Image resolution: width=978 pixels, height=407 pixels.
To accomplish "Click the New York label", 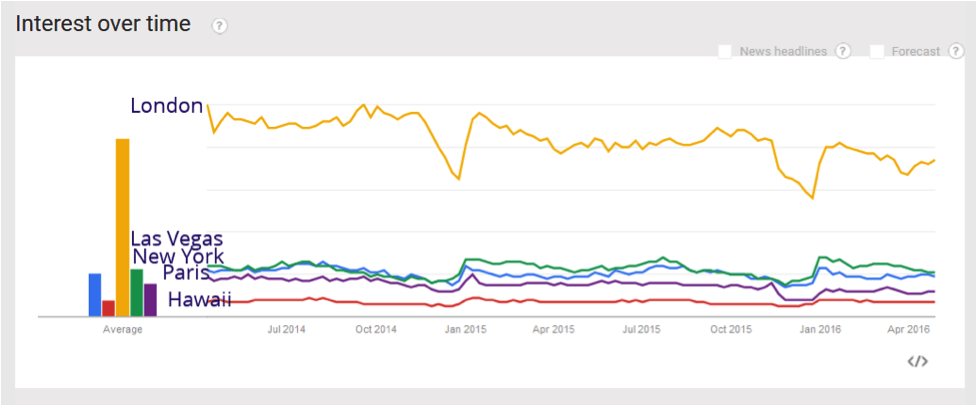I will pos(178,257).
